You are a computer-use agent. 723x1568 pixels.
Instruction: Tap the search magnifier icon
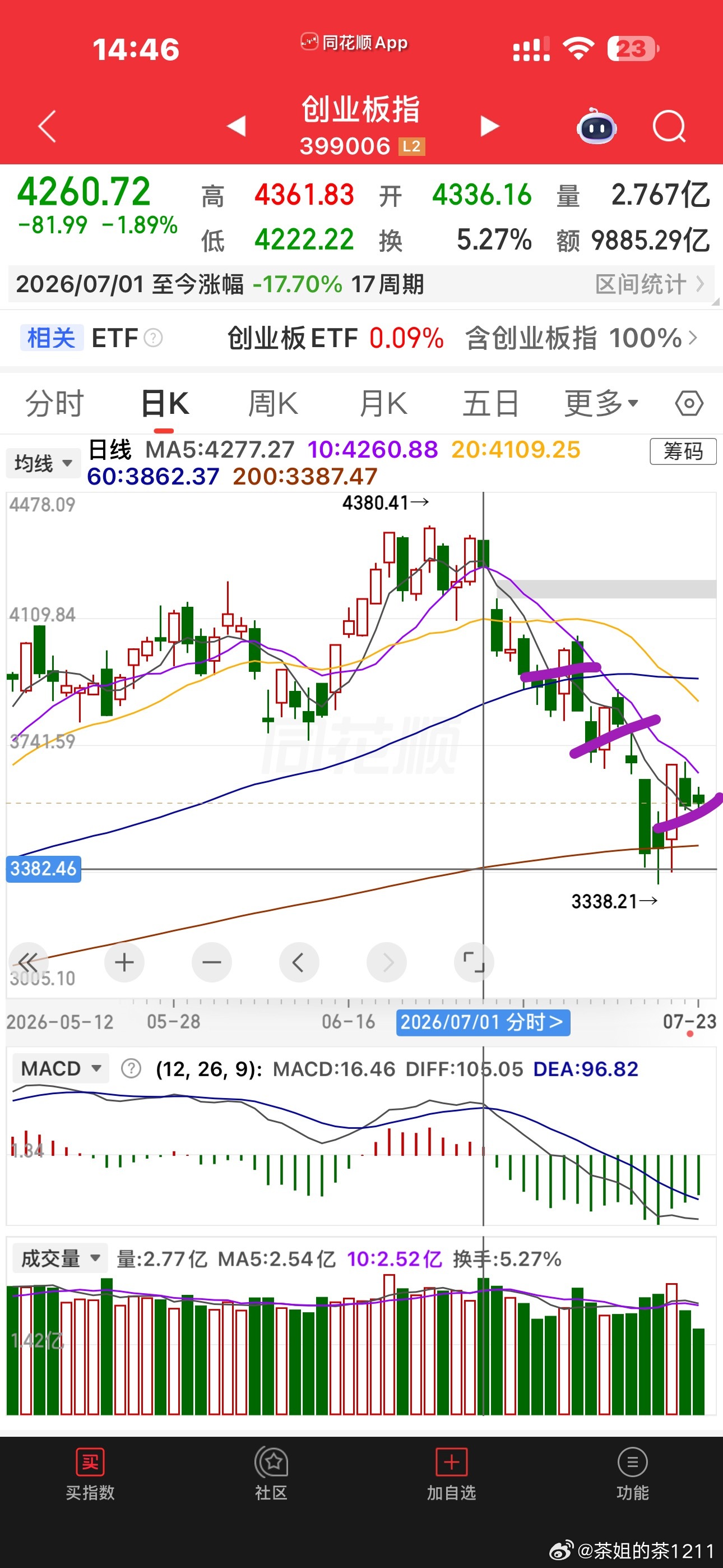(669, 126)
